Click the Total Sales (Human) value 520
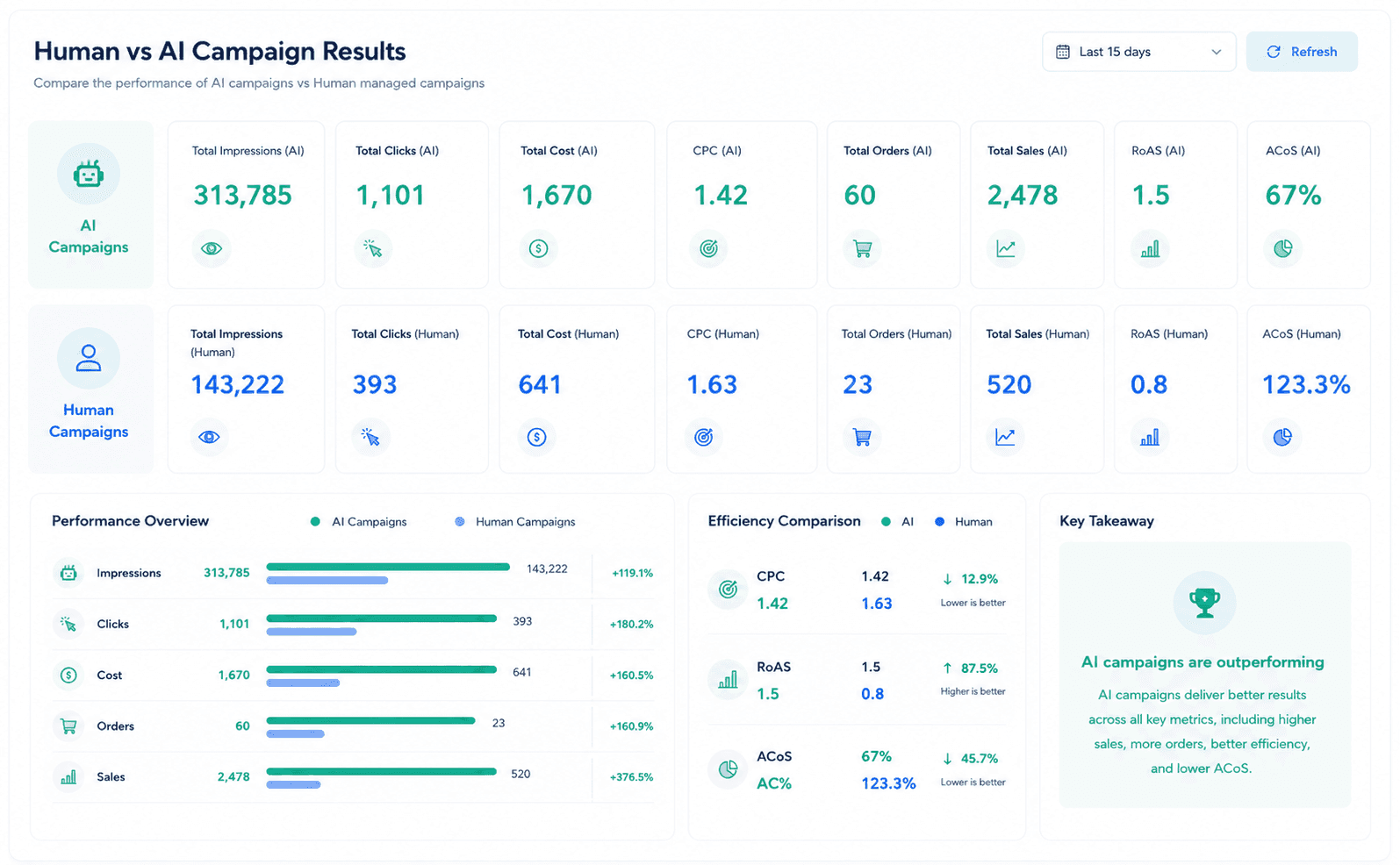The width and height of the screenshot is (1400, 865). pos(1009,385)
